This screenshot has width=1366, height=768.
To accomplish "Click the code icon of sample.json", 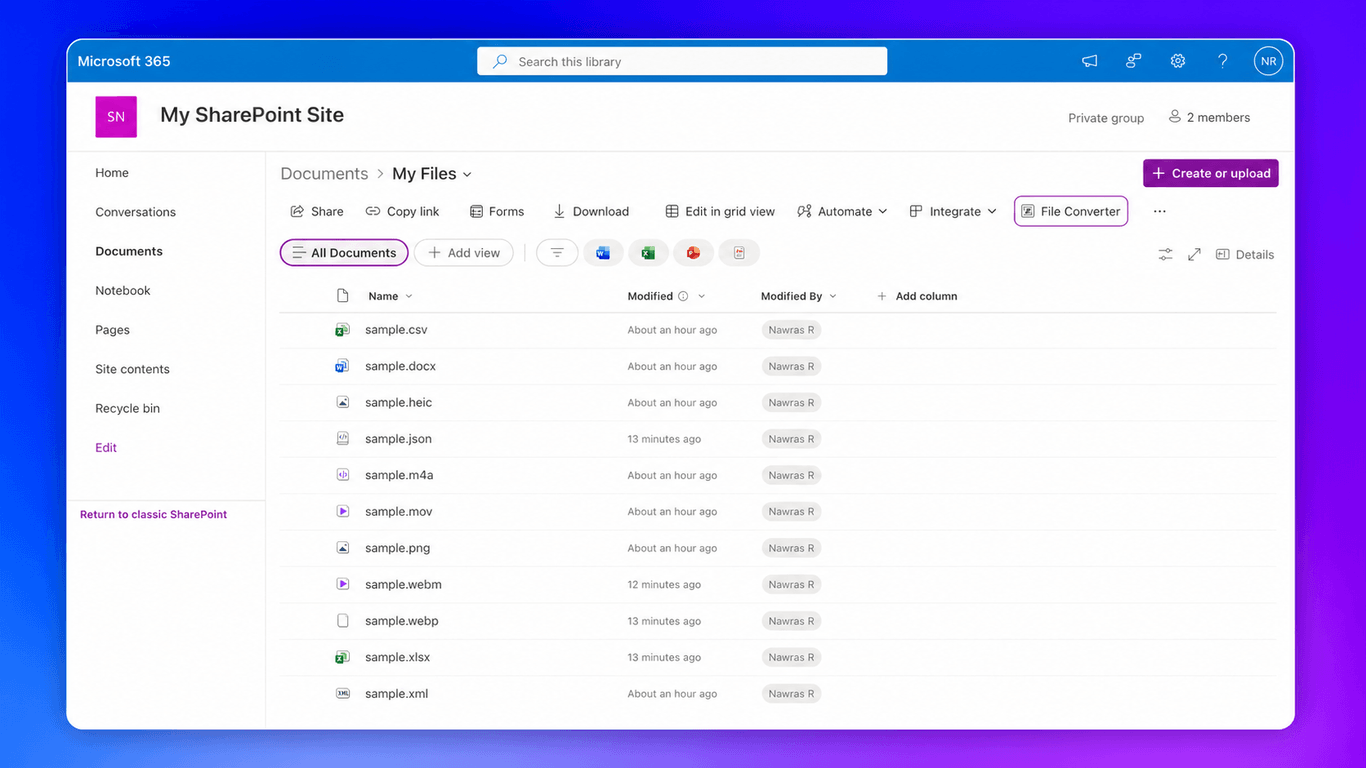I will tap(343, 439).
